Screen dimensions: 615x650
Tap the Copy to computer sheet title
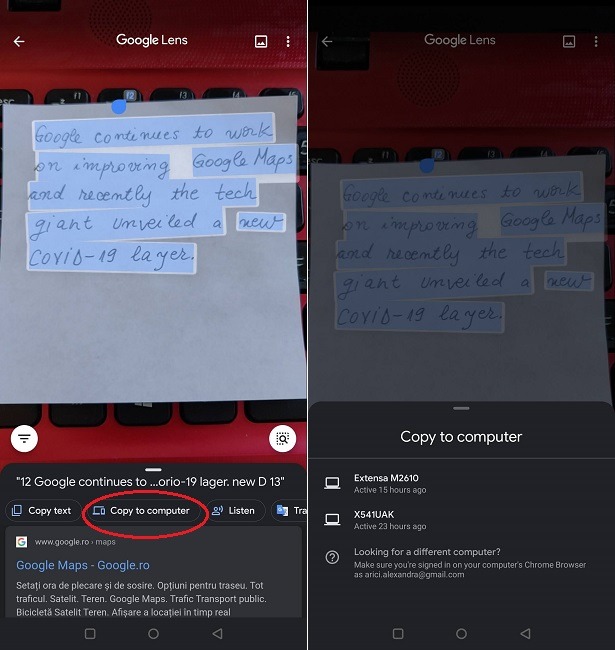461,437
